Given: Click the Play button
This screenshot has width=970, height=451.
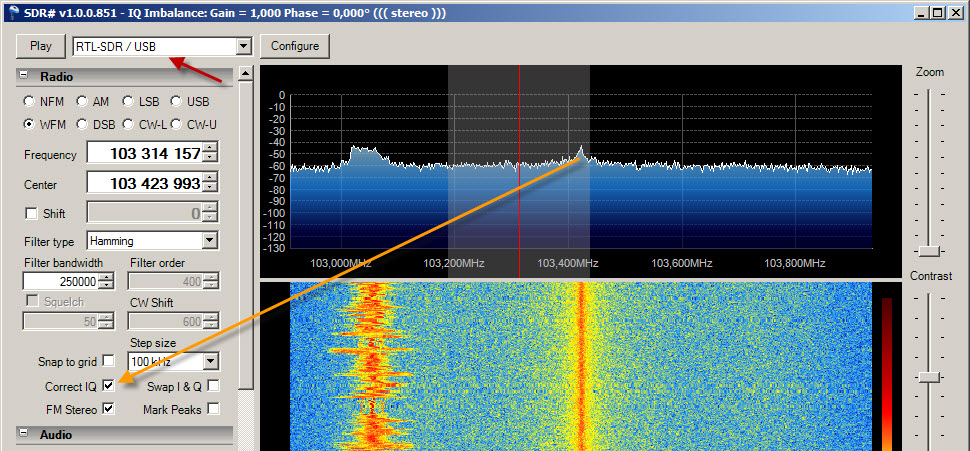Looking at the screenshot, I should (41, 46).
